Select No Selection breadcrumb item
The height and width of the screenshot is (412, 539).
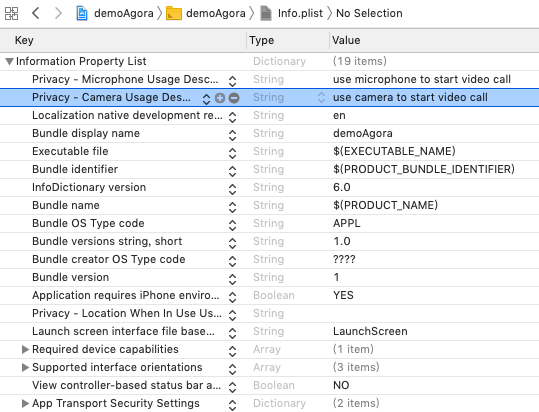pos(369,13)
